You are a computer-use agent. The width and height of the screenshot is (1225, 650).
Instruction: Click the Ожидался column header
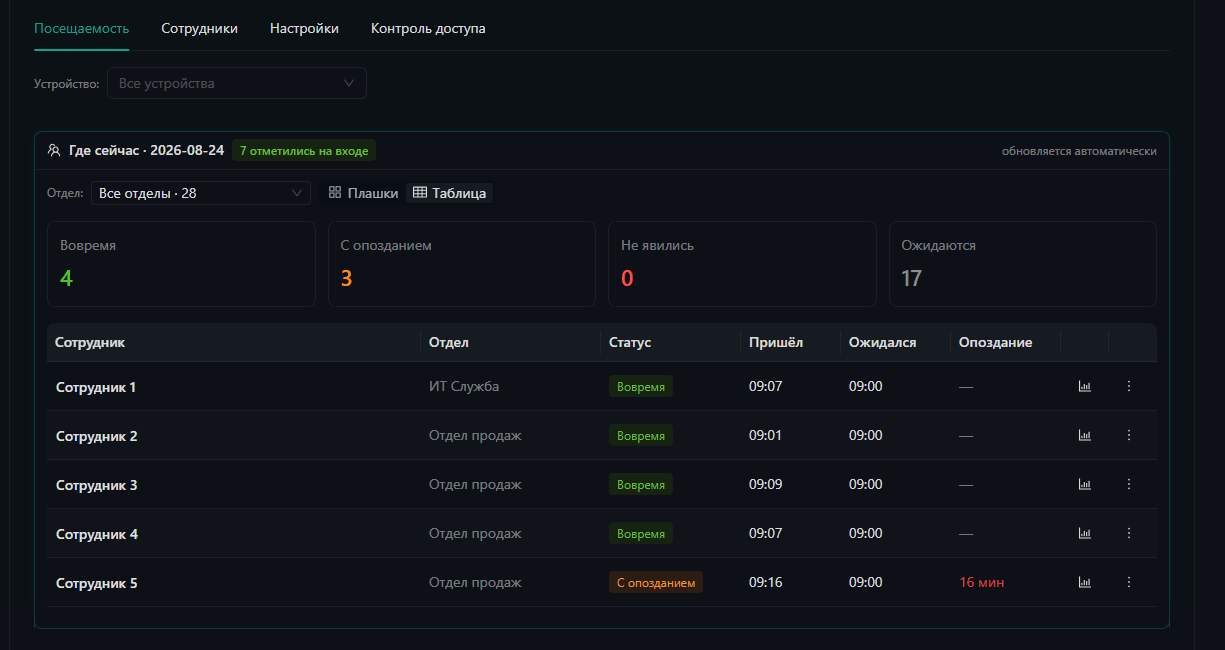tap(895, 342)
